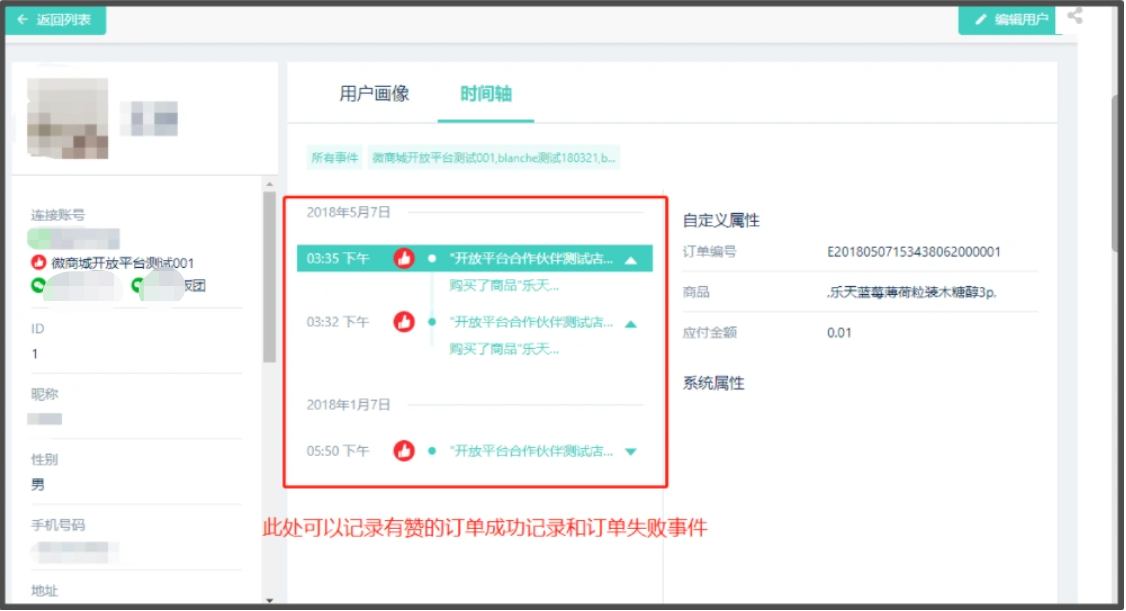Click the page's right-edge scrollbar
Viewport: 1126px width, 611px height.
(1117, 172)
